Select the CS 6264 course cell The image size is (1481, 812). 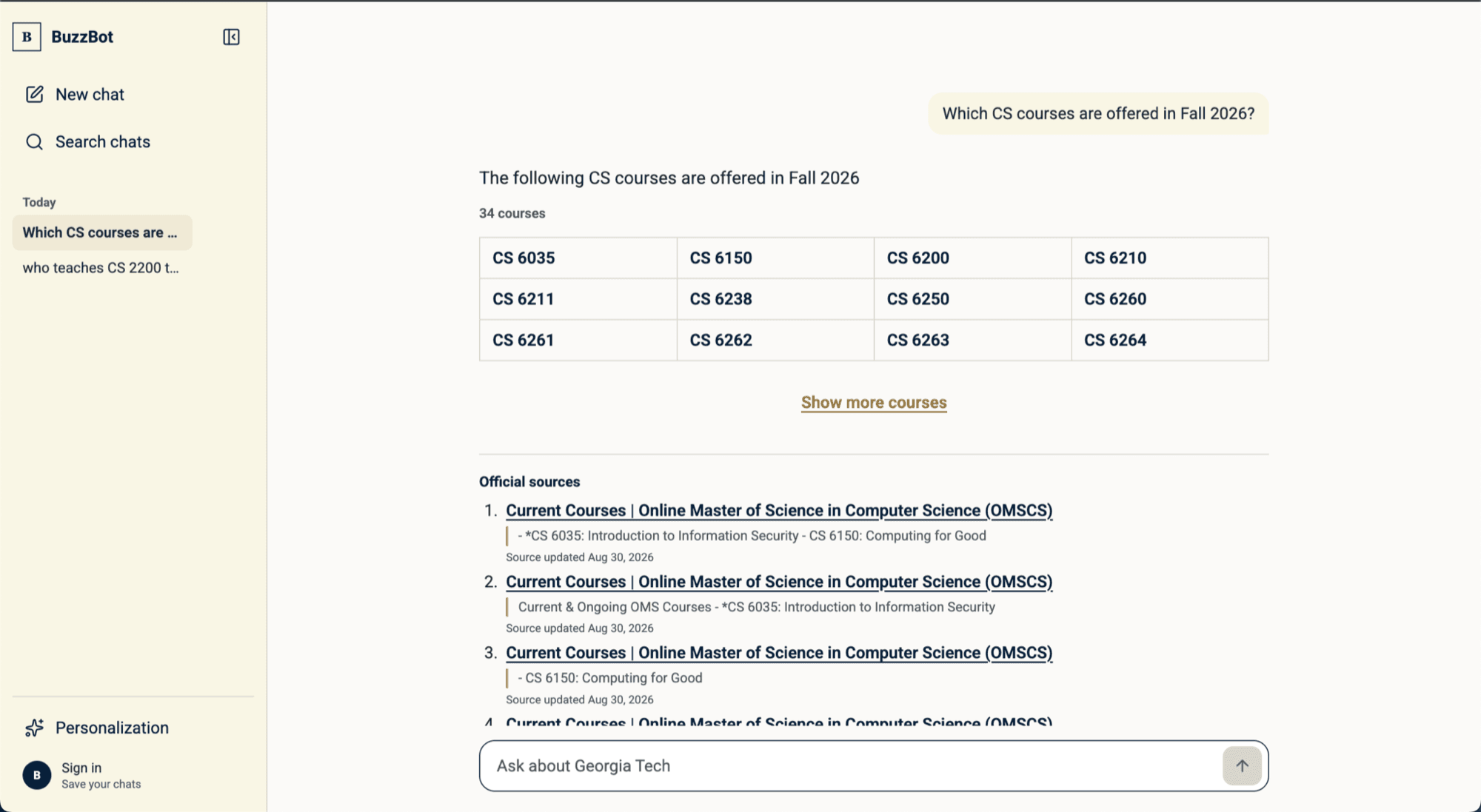pyautogui.click(x=1170, y=340)
